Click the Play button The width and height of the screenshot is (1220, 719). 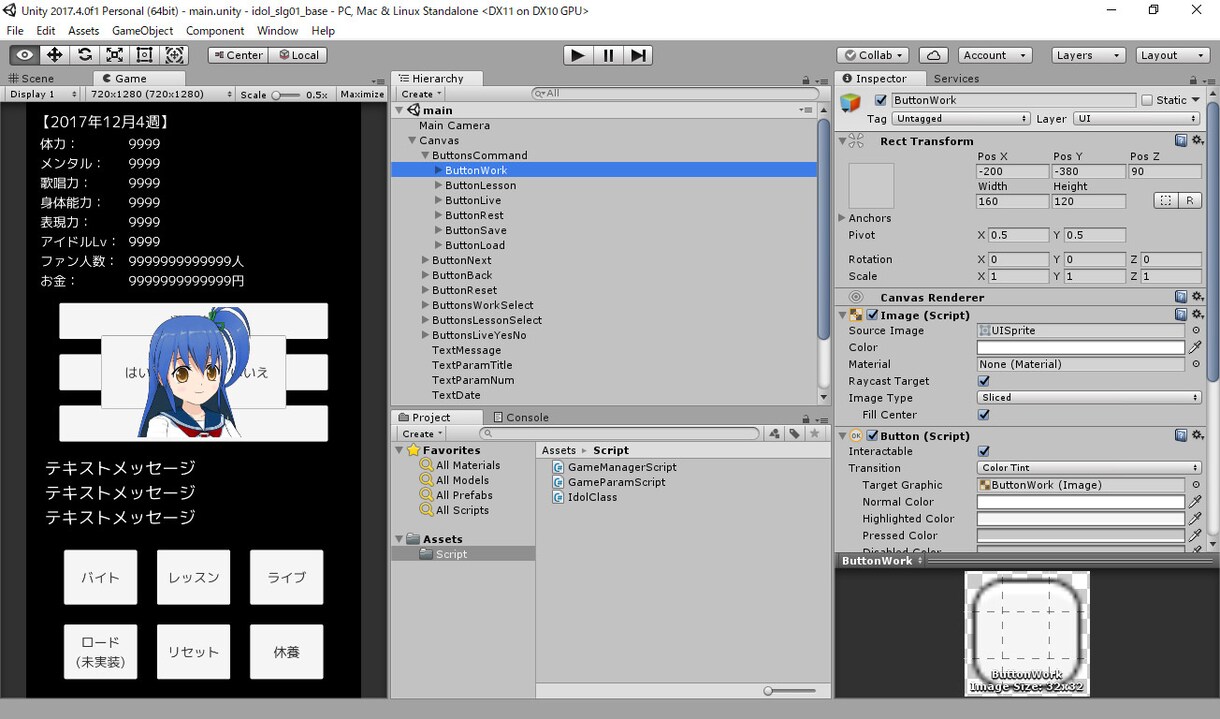tap(578, 55)
